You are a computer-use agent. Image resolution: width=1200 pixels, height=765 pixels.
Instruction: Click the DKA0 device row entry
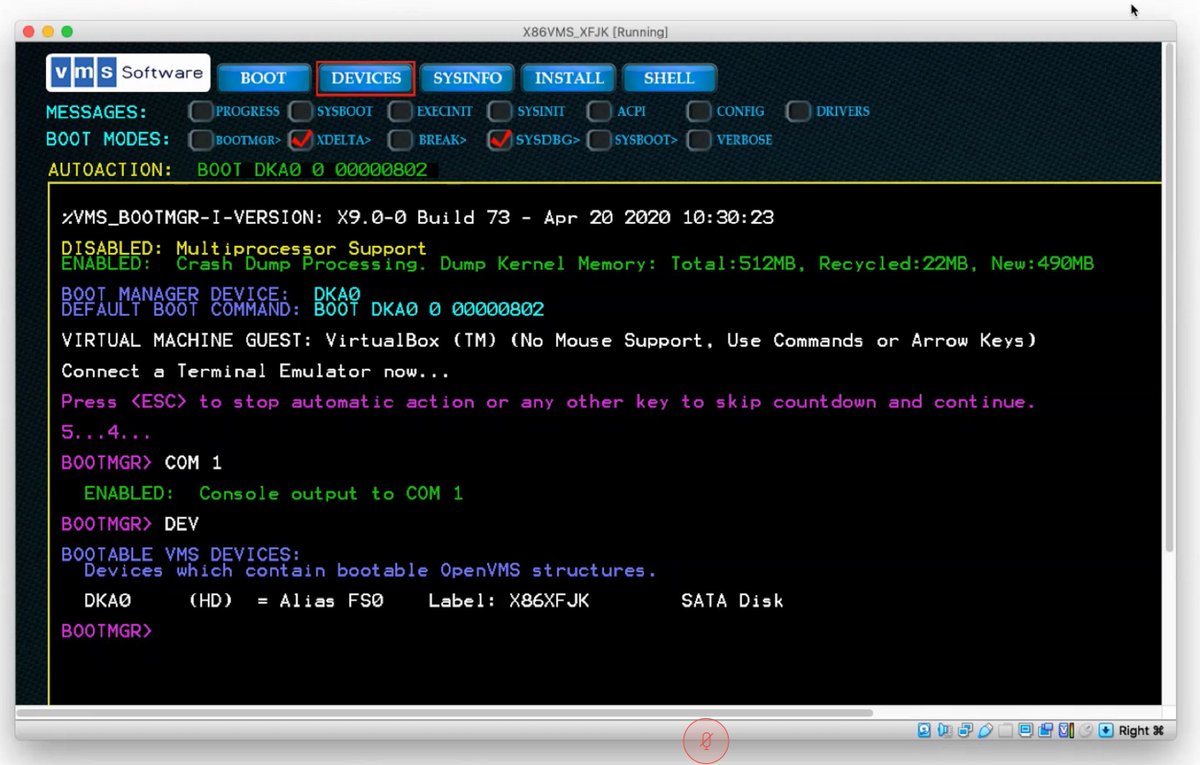[433, 601]
